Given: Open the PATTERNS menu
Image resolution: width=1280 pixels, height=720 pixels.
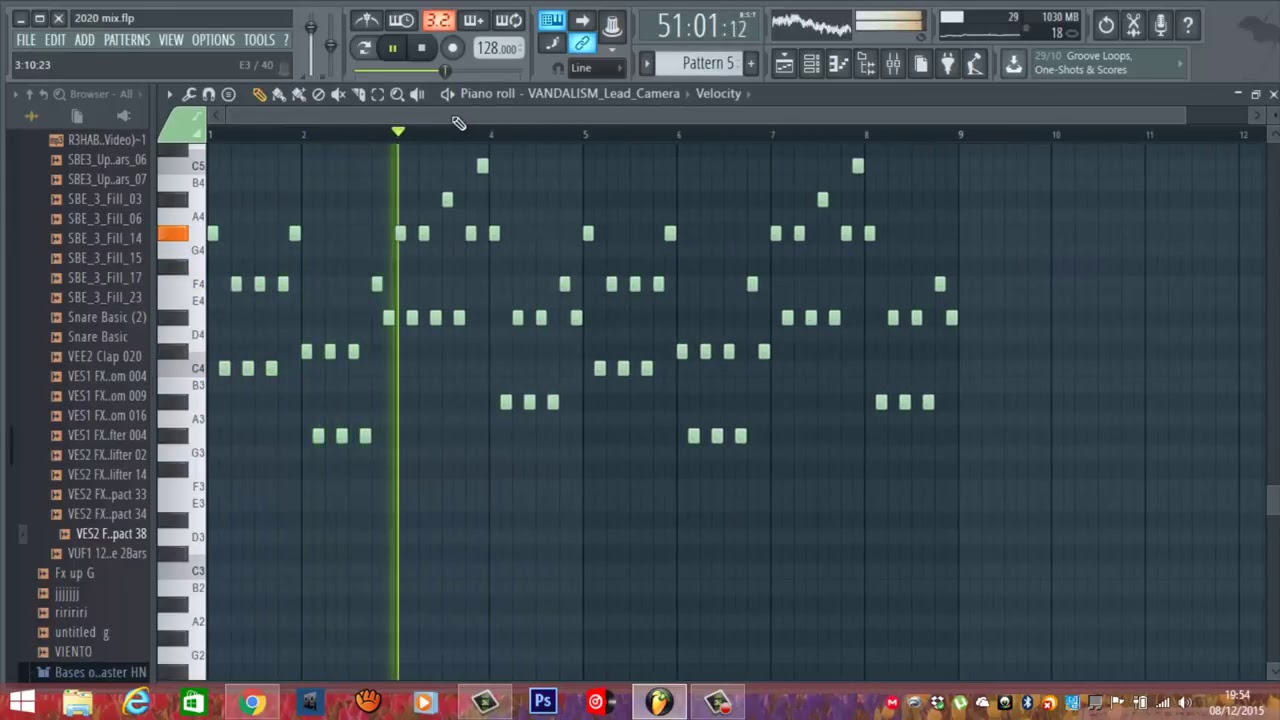Looking at the screenshot, I should pyautogui.click(x=127, y=40).
